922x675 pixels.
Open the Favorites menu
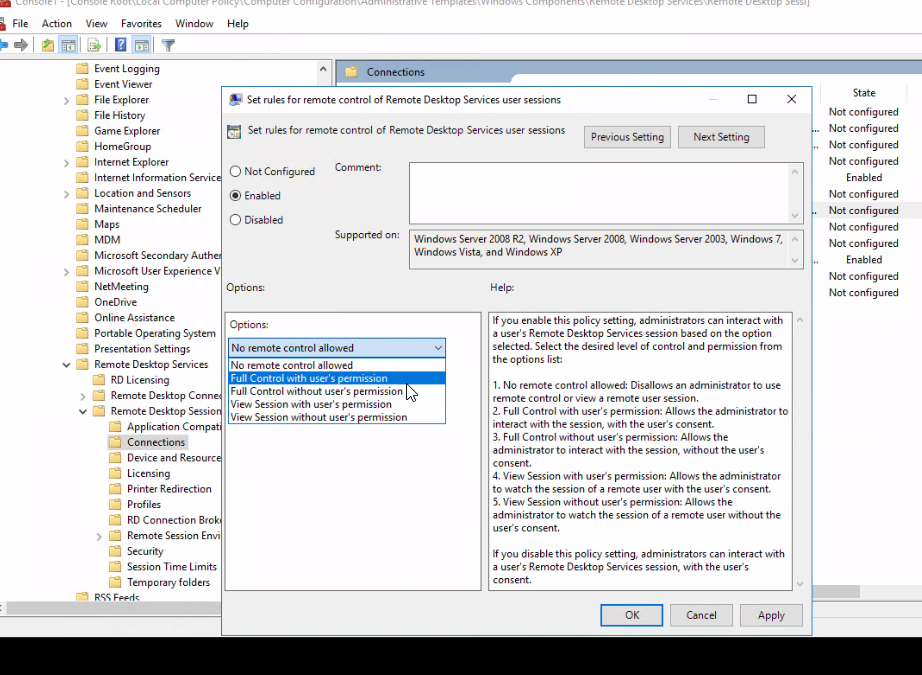click(141, 24)
